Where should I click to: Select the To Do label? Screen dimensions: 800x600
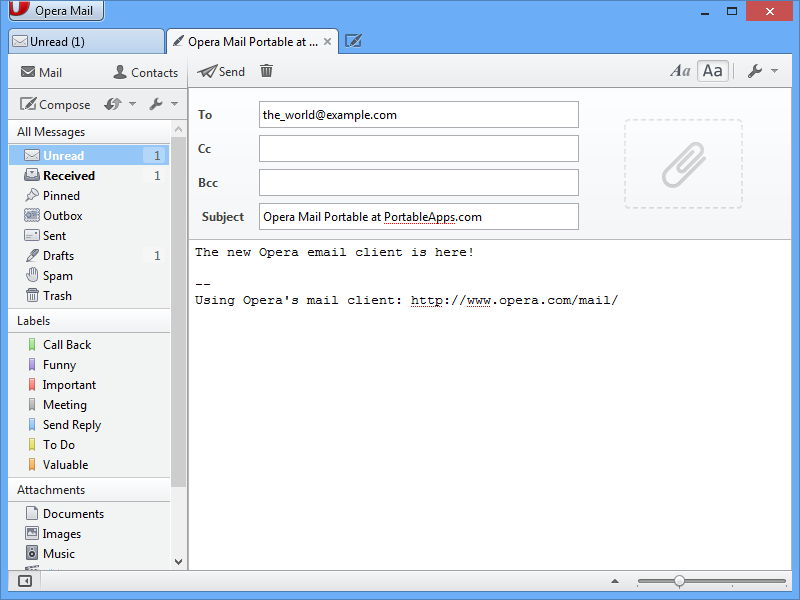[89, 445]
